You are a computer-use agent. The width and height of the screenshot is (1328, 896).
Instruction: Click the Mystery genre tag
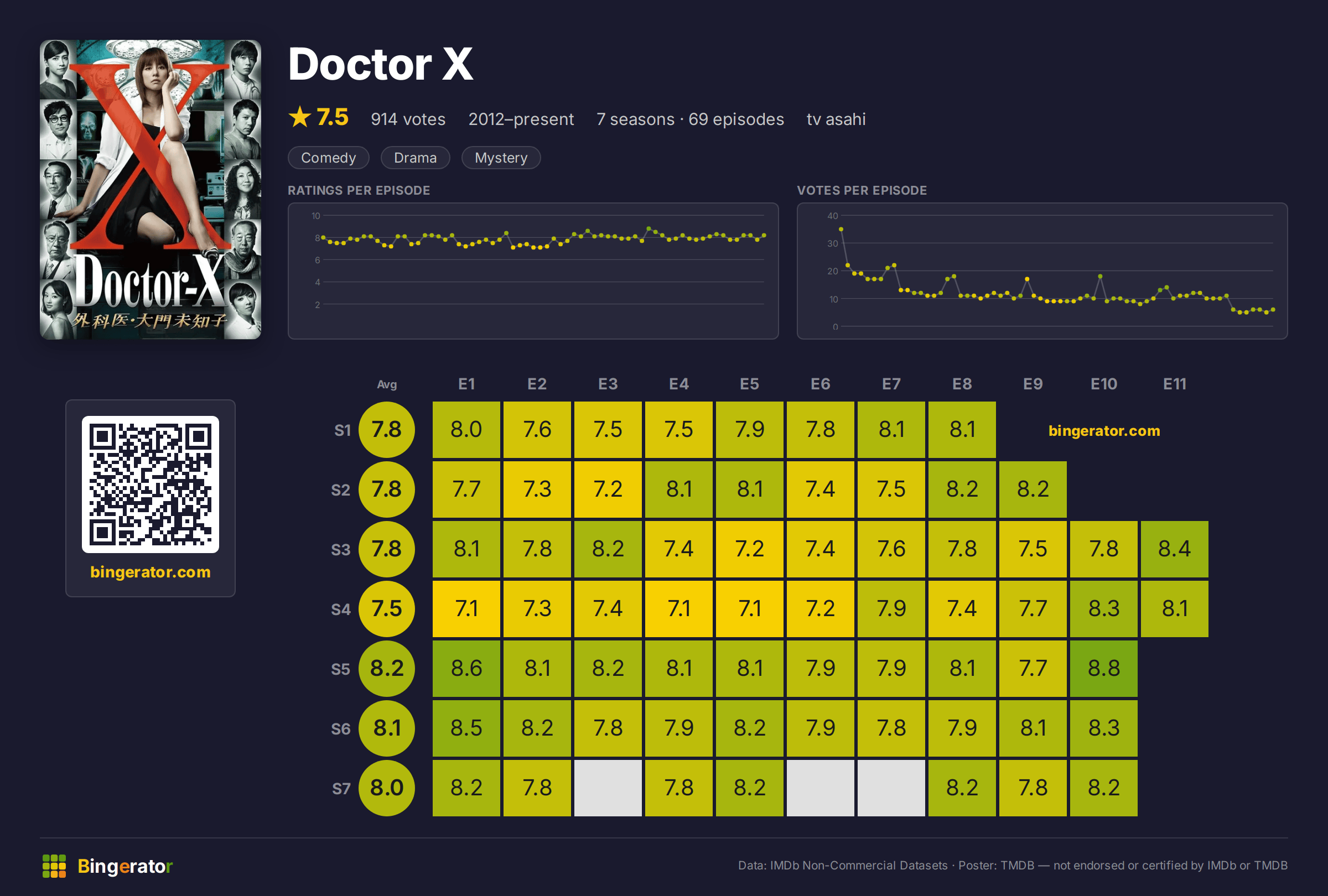[501, 158]
